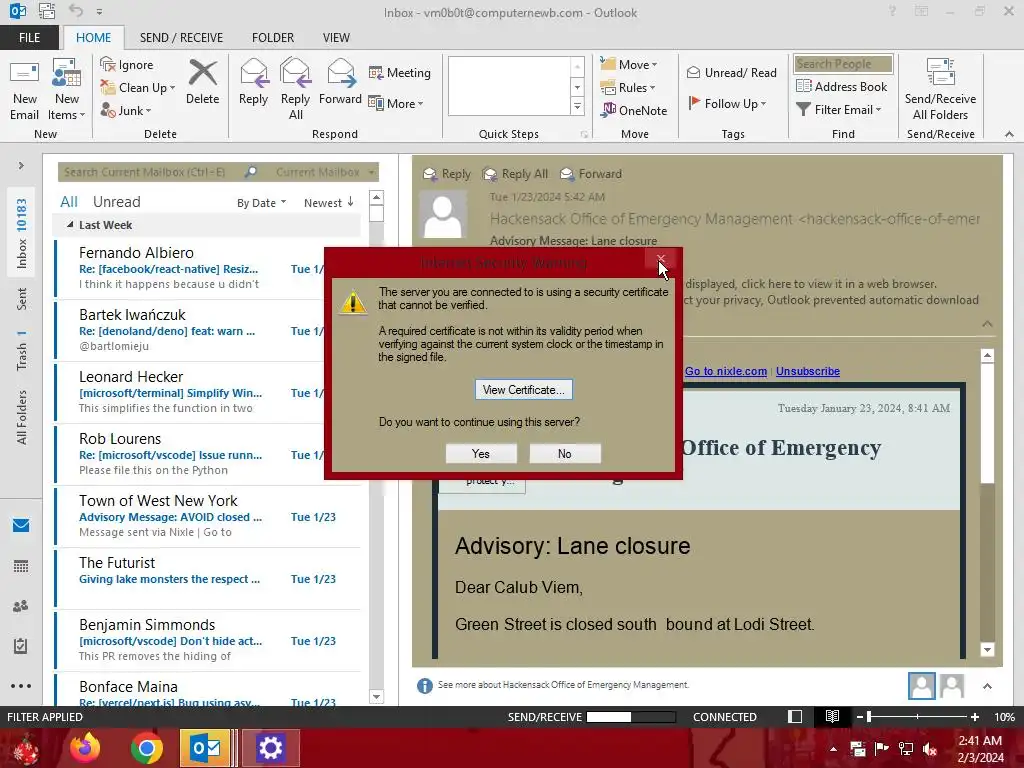
Task: Click Send/Receive All Folders
Action: [940, 90]
